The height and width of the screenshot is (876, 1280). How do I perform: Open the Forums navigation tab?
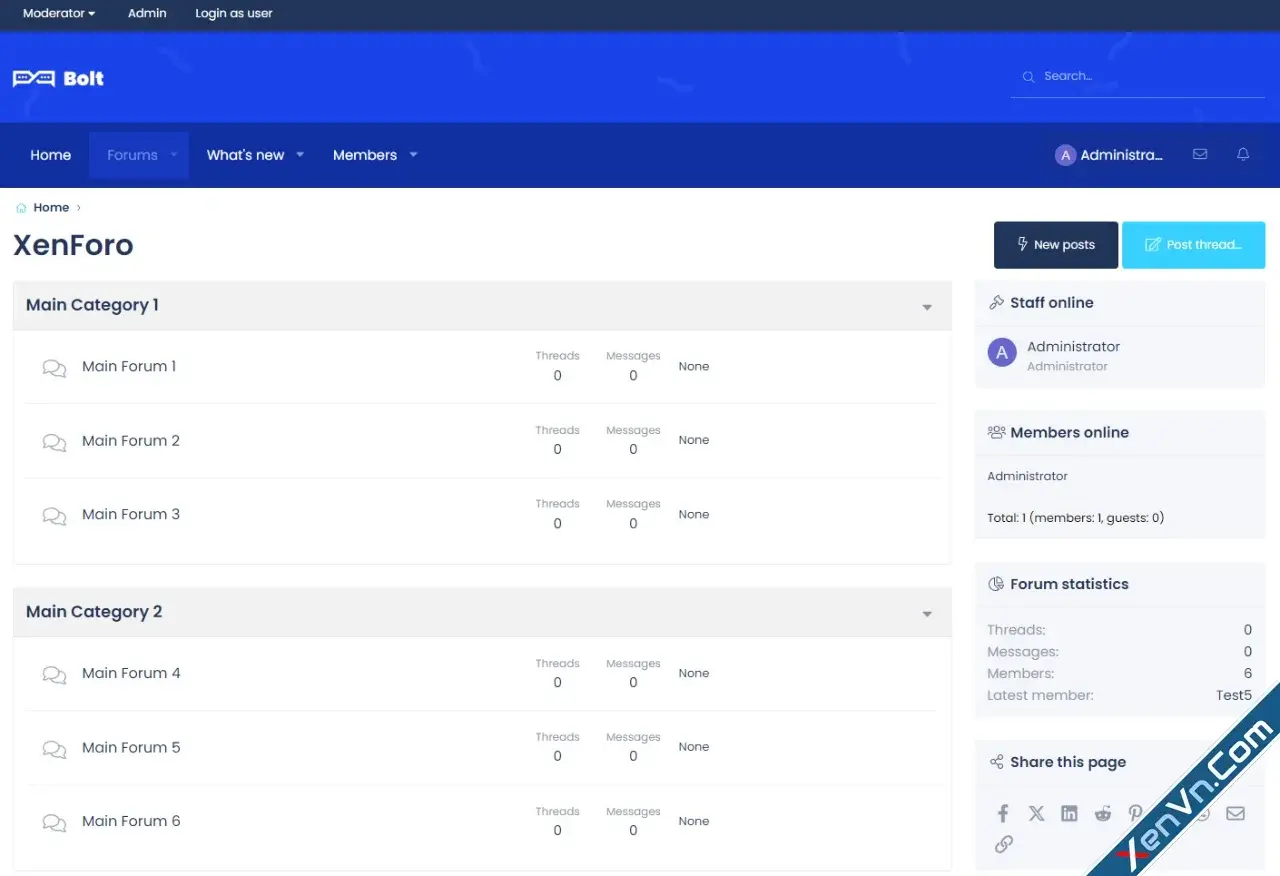point(132,155)
